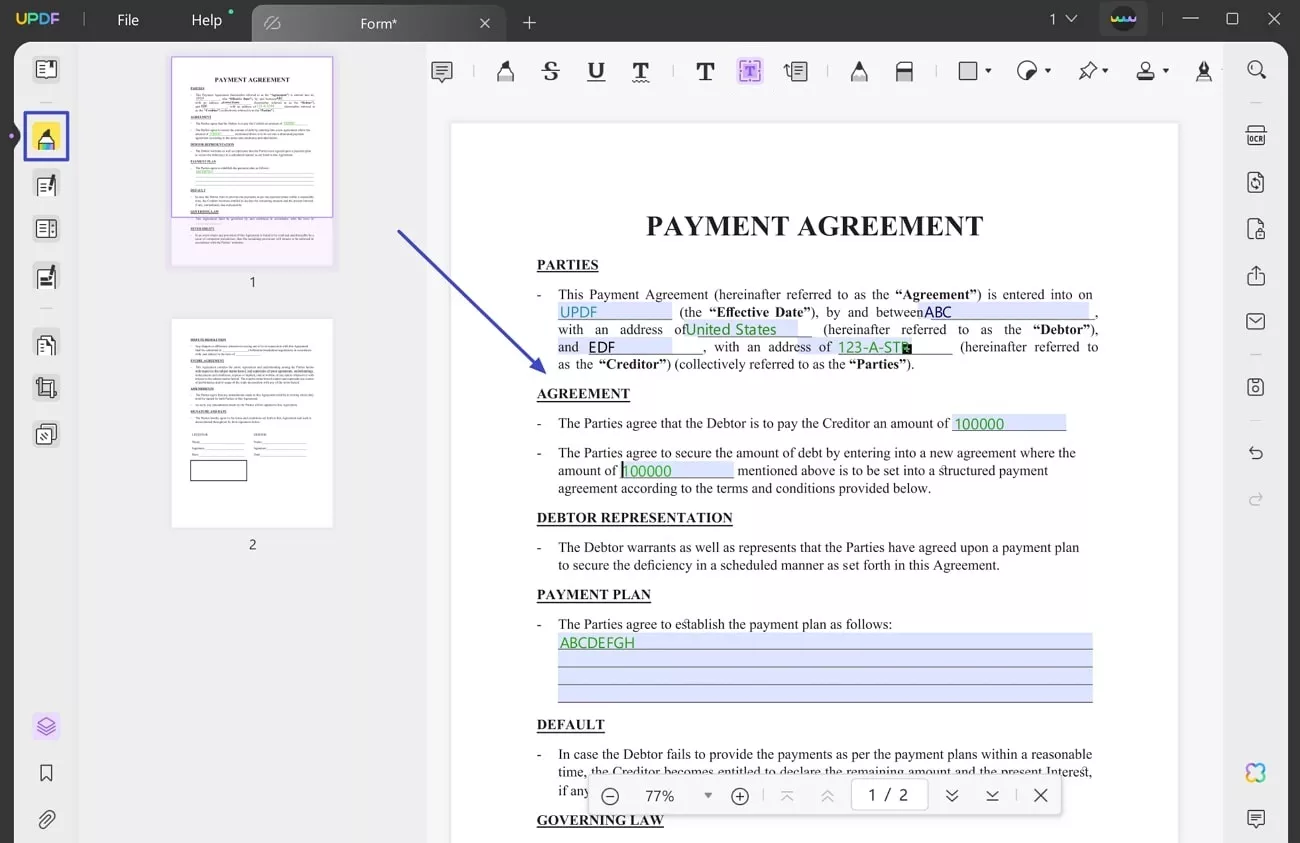Screen dimensions: 1300x843
Task: Expand the Pin tool dropdown arrow
Action: [x=1107, y=71]
